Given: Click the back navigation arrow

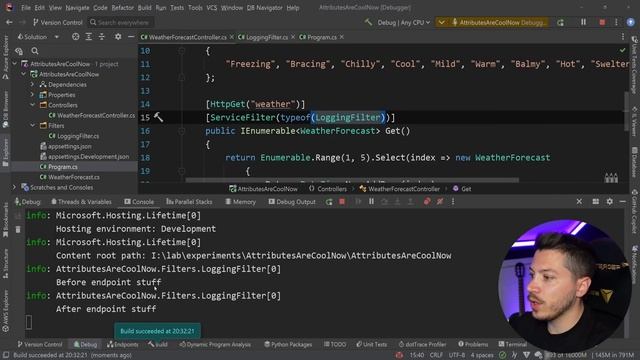Looking at the screenshot, I should 9,22.
